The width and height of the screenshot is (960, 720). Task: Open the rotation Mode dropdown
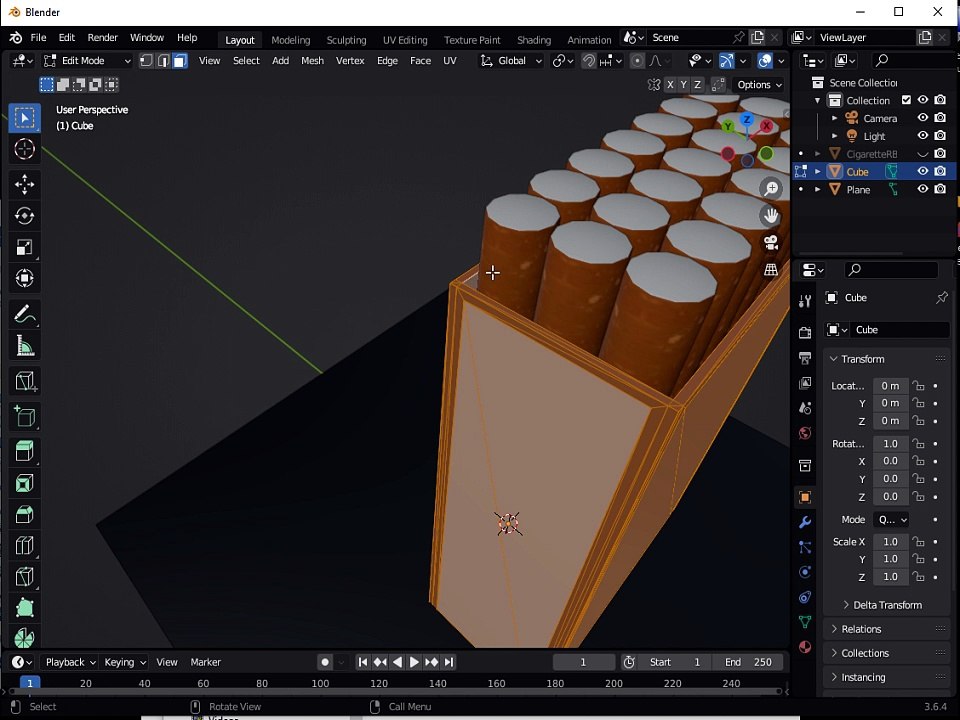tap(891, 520)
